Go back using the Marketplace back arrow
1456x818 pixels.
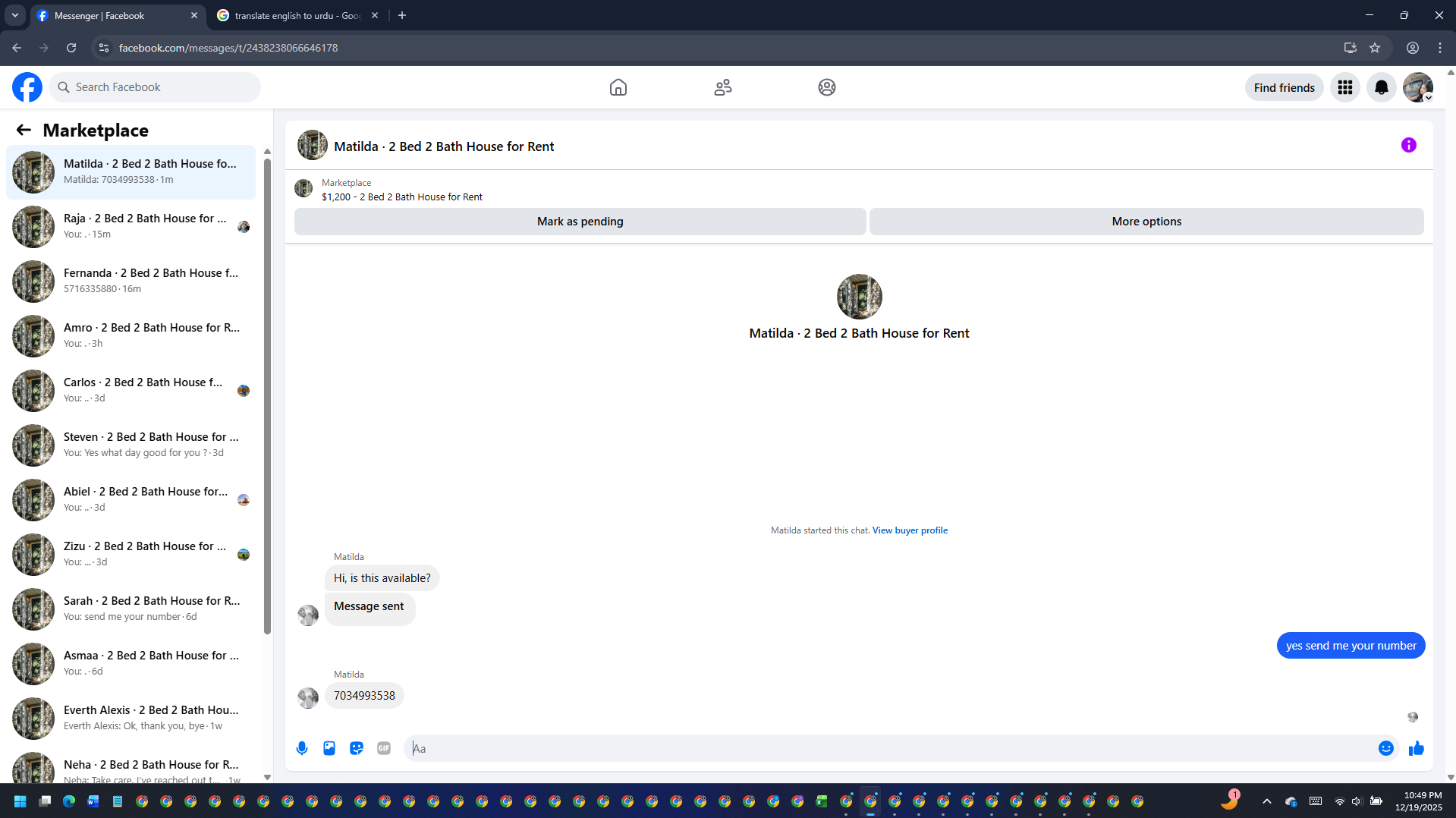tap(24, 130)
